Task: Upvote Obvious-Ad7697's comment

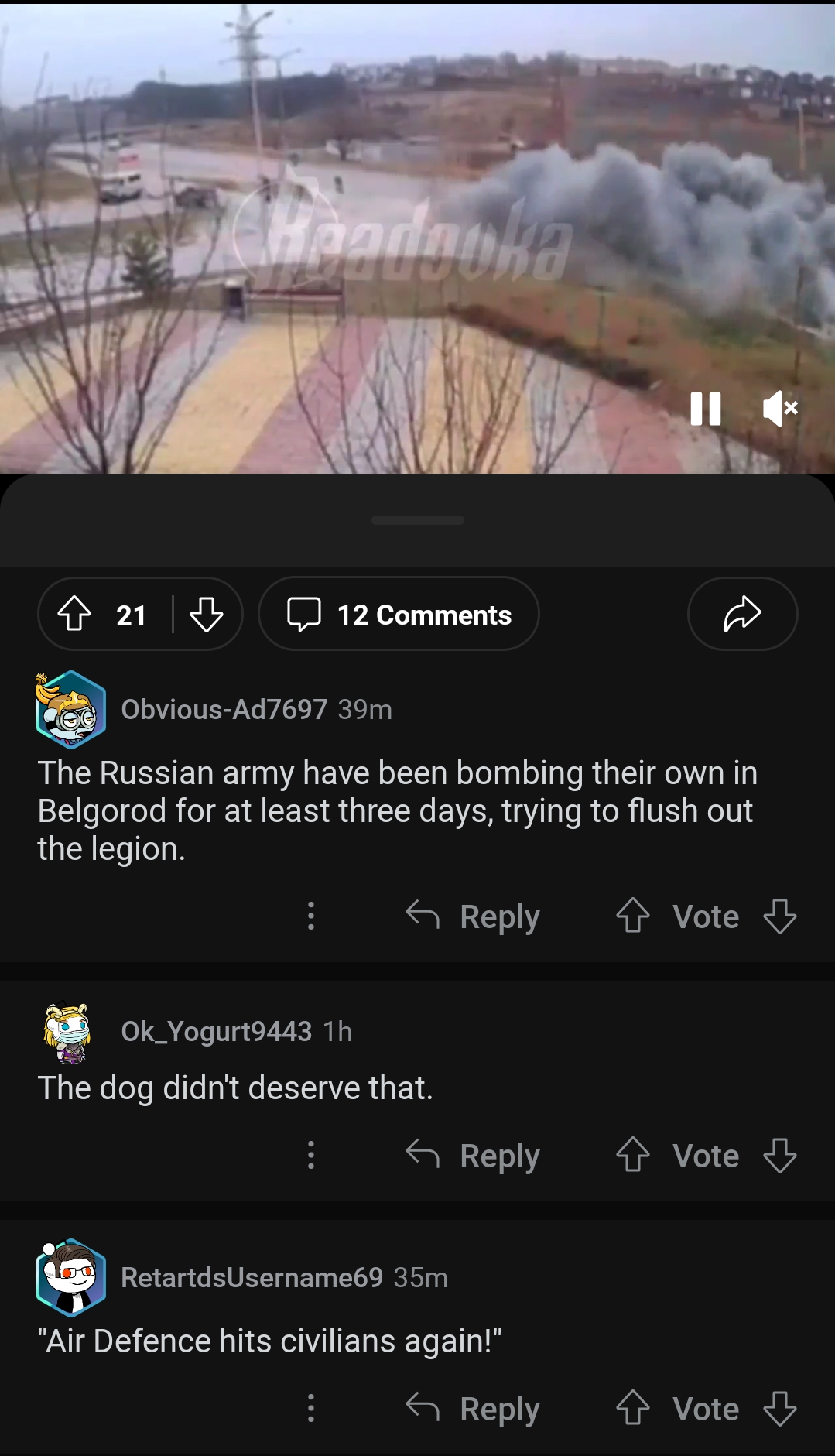Action: pyautogui.click(x=632, y=916)
